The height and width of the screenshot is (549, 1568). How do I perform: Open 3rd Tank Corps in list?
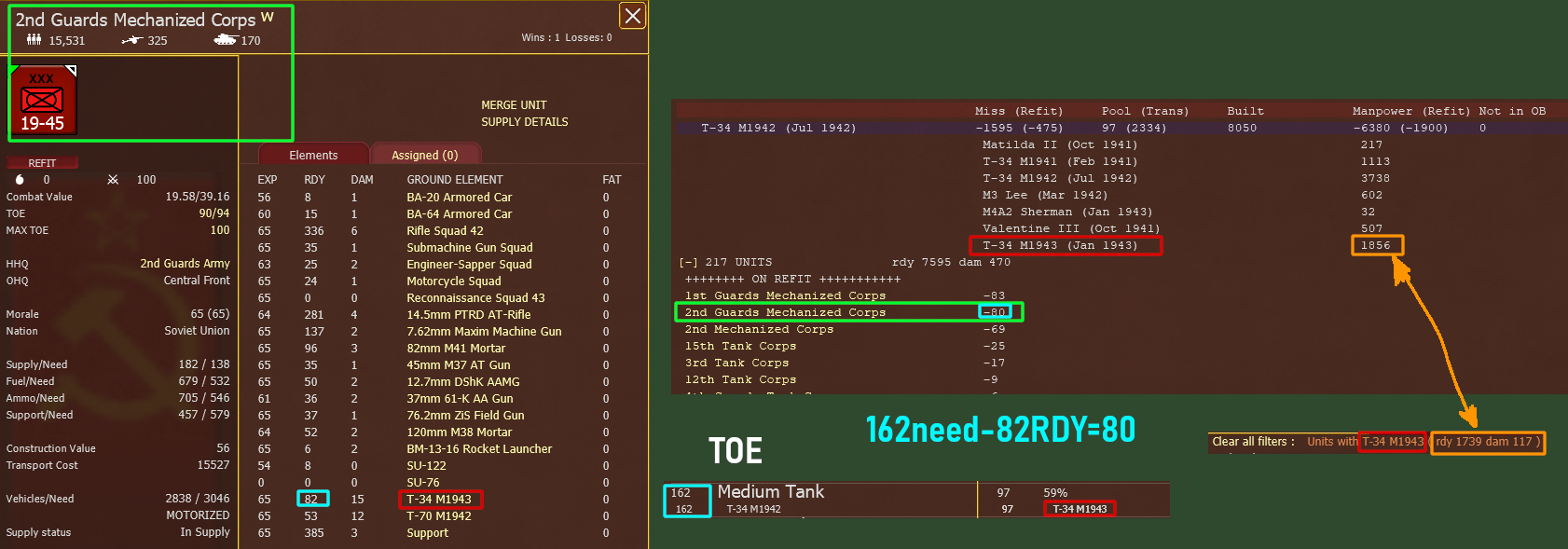[736, 364]
